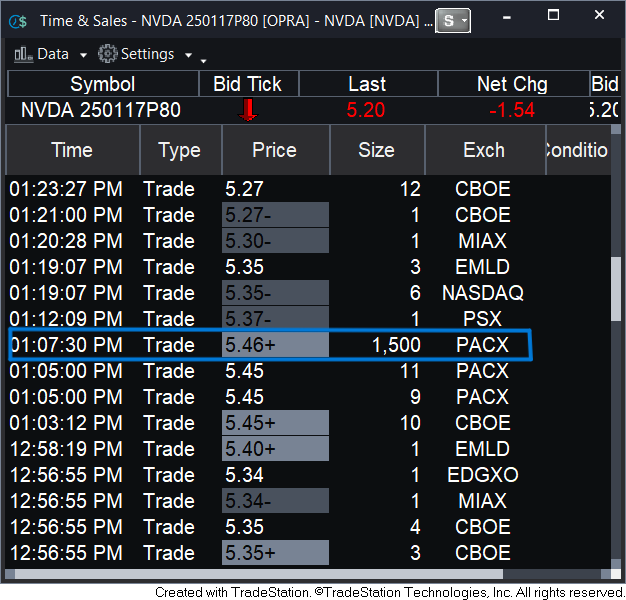Click the Bid Tick column header
Screen dimensions: 626x600
[x=248, y=84]
